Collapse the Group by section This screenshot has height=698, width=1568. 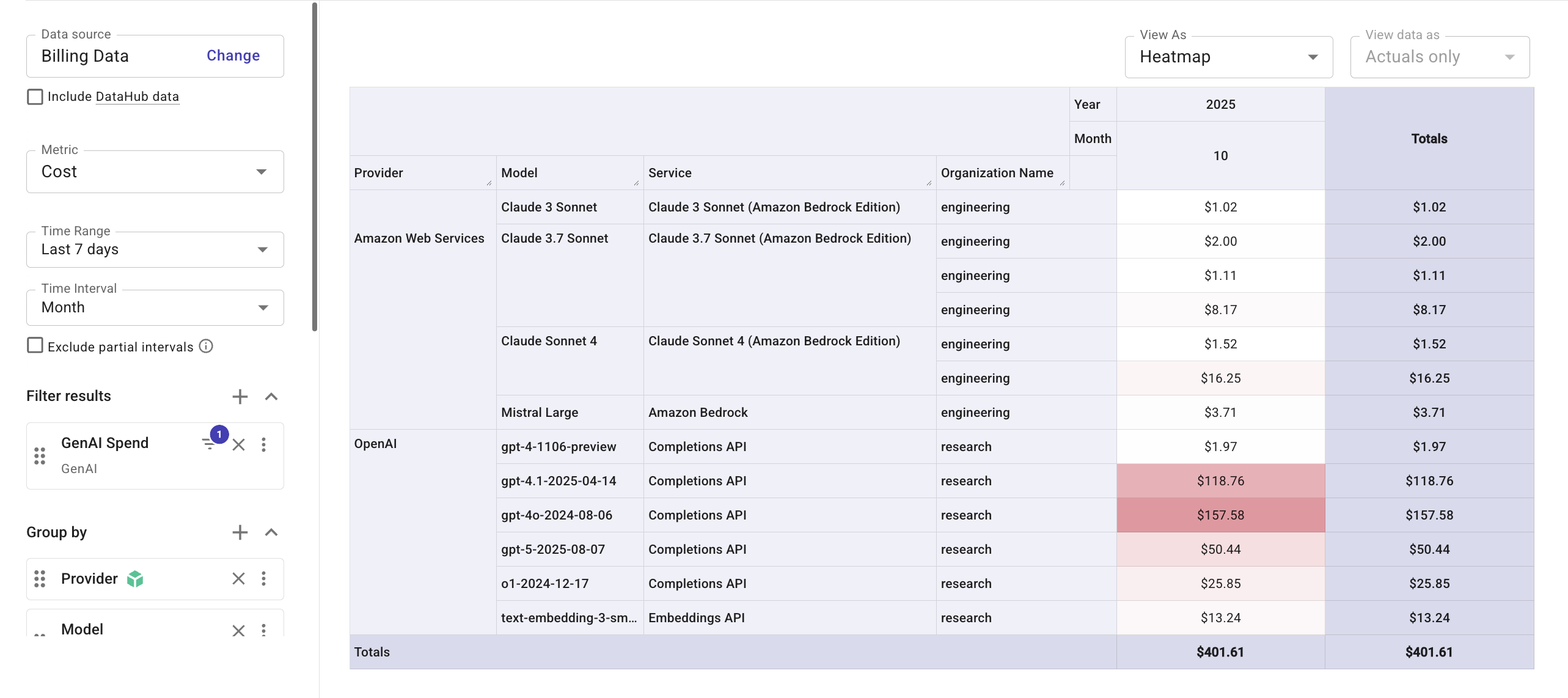[271, 532]
